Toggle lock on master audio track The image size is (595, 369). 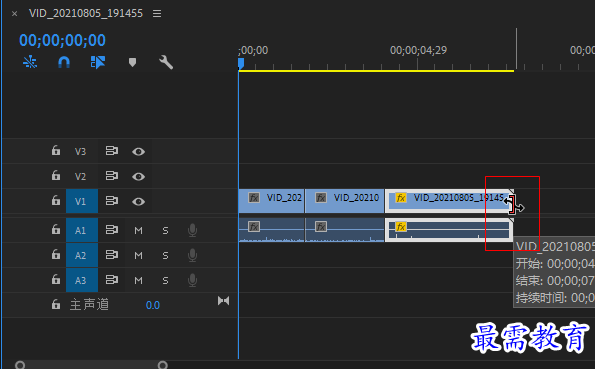56,304
